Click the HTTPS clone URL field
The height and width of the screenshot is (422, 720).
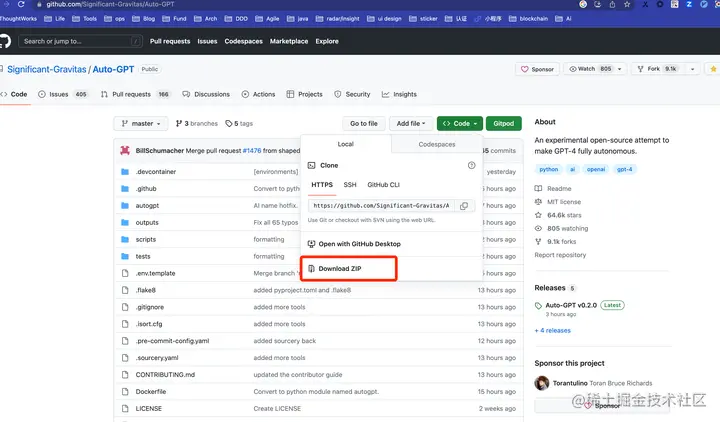tap(382, 206)
